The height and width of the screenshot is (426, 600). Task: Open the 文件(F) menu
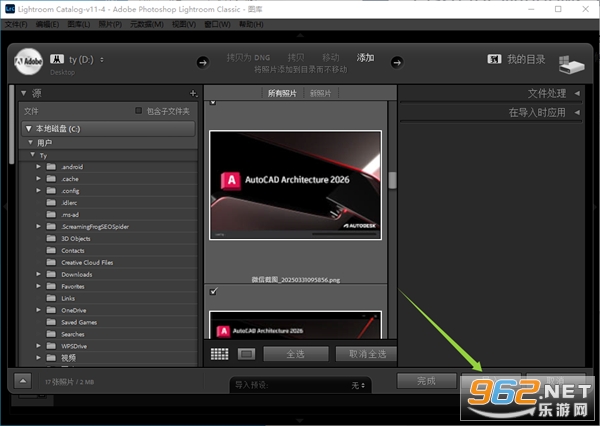16,24
